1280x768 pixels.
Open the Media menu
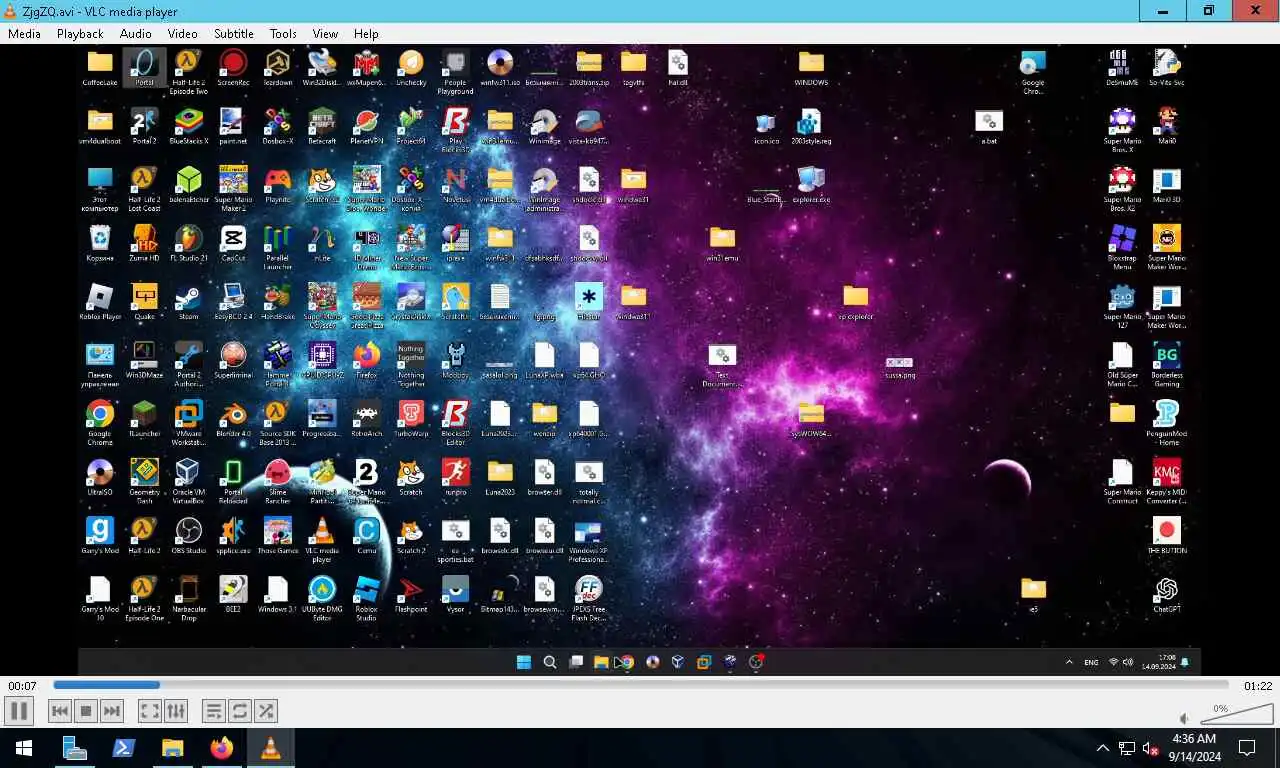24,33
